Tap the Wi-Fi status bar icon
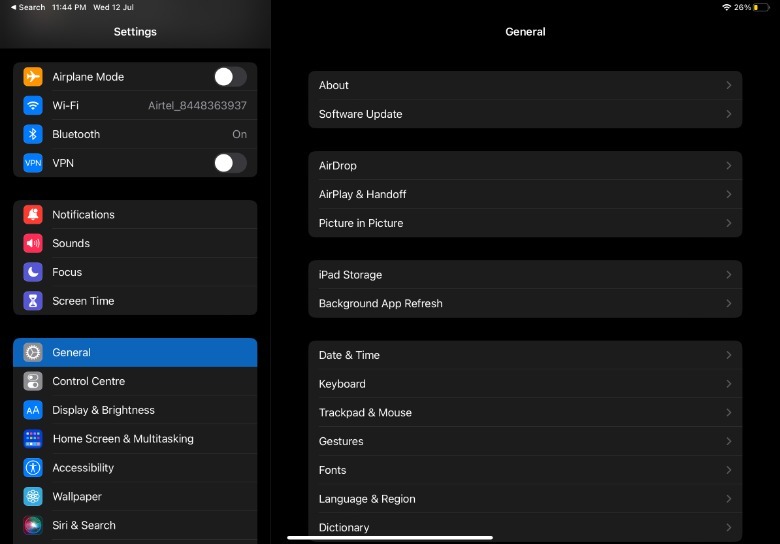This screenshot has height=544, width=780. pos(726,7)
